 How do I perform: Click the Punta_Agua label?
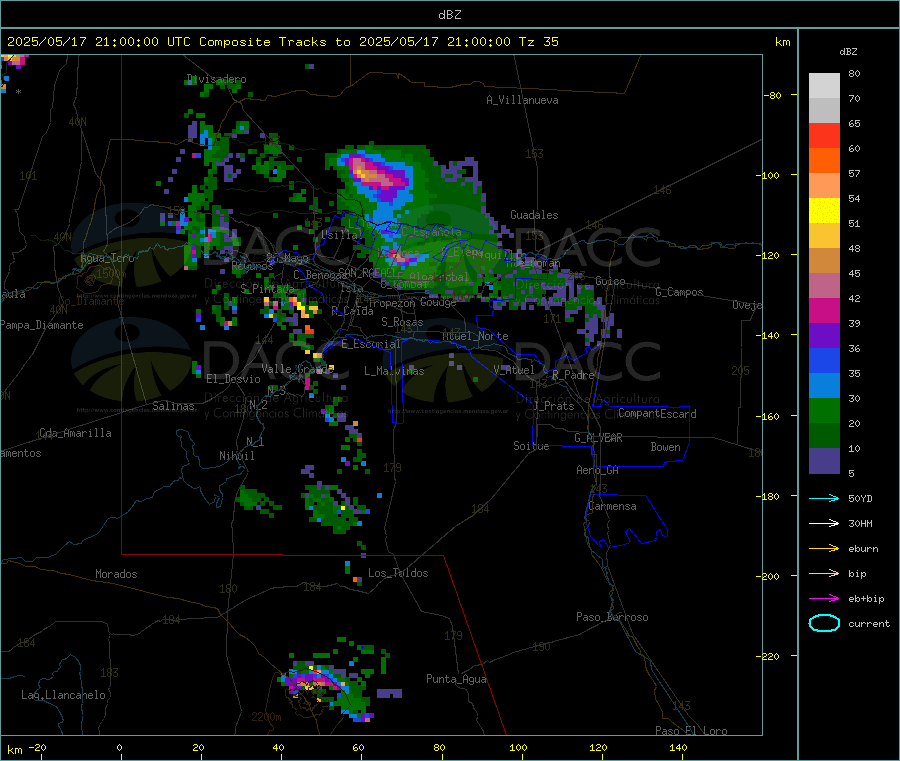[456, 679]
